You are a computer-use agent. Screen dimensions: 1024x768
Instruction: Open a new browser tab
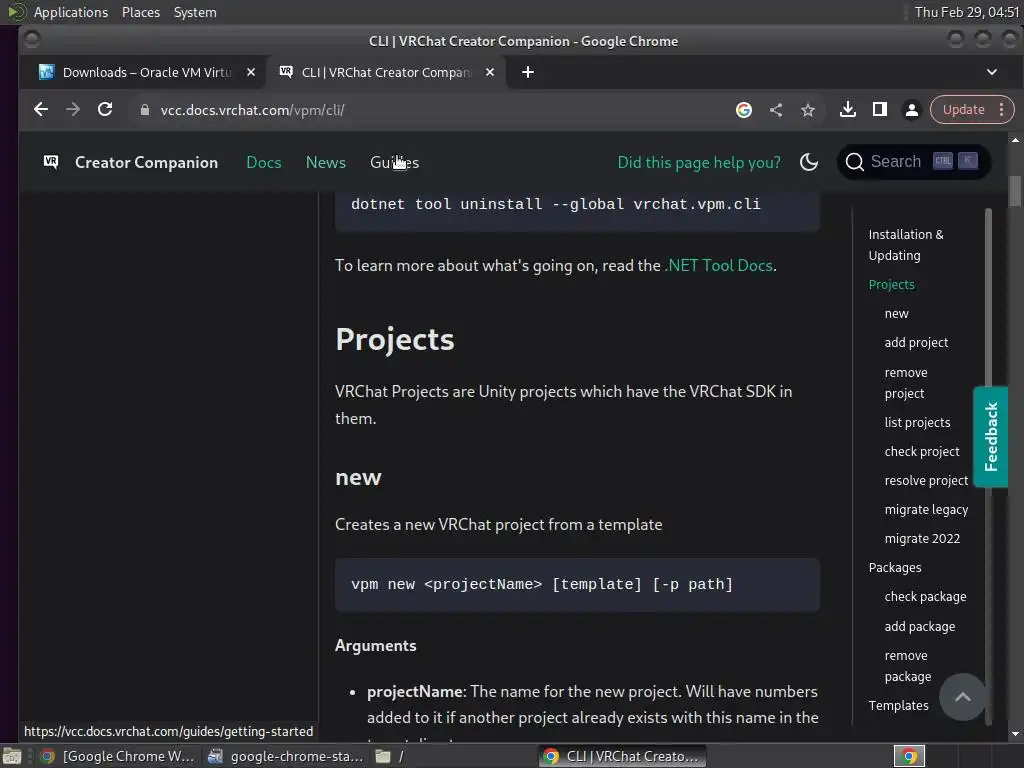pyautogui.click(x=528, y=72)
